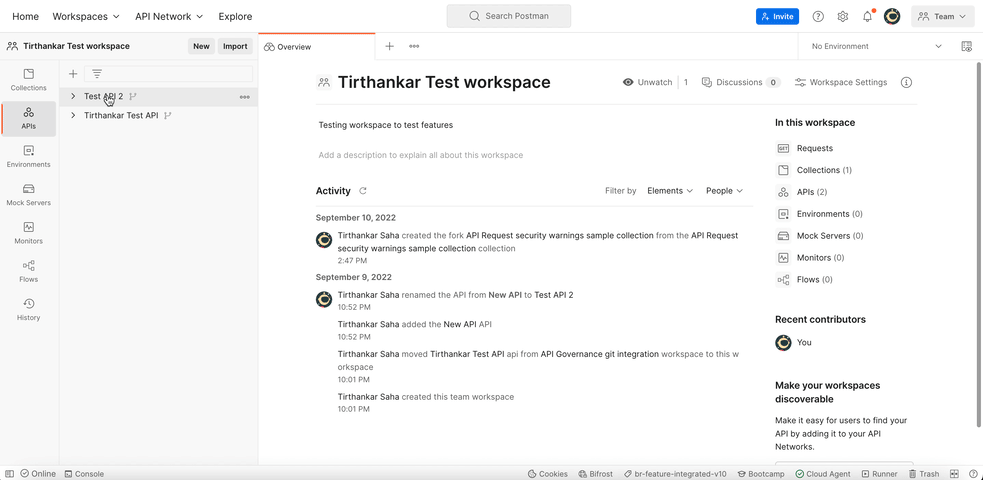Open the API Network dropdown menu
The height and width of the screenshot is (480, 983).
pyautogui.click(x=169, y=17)
